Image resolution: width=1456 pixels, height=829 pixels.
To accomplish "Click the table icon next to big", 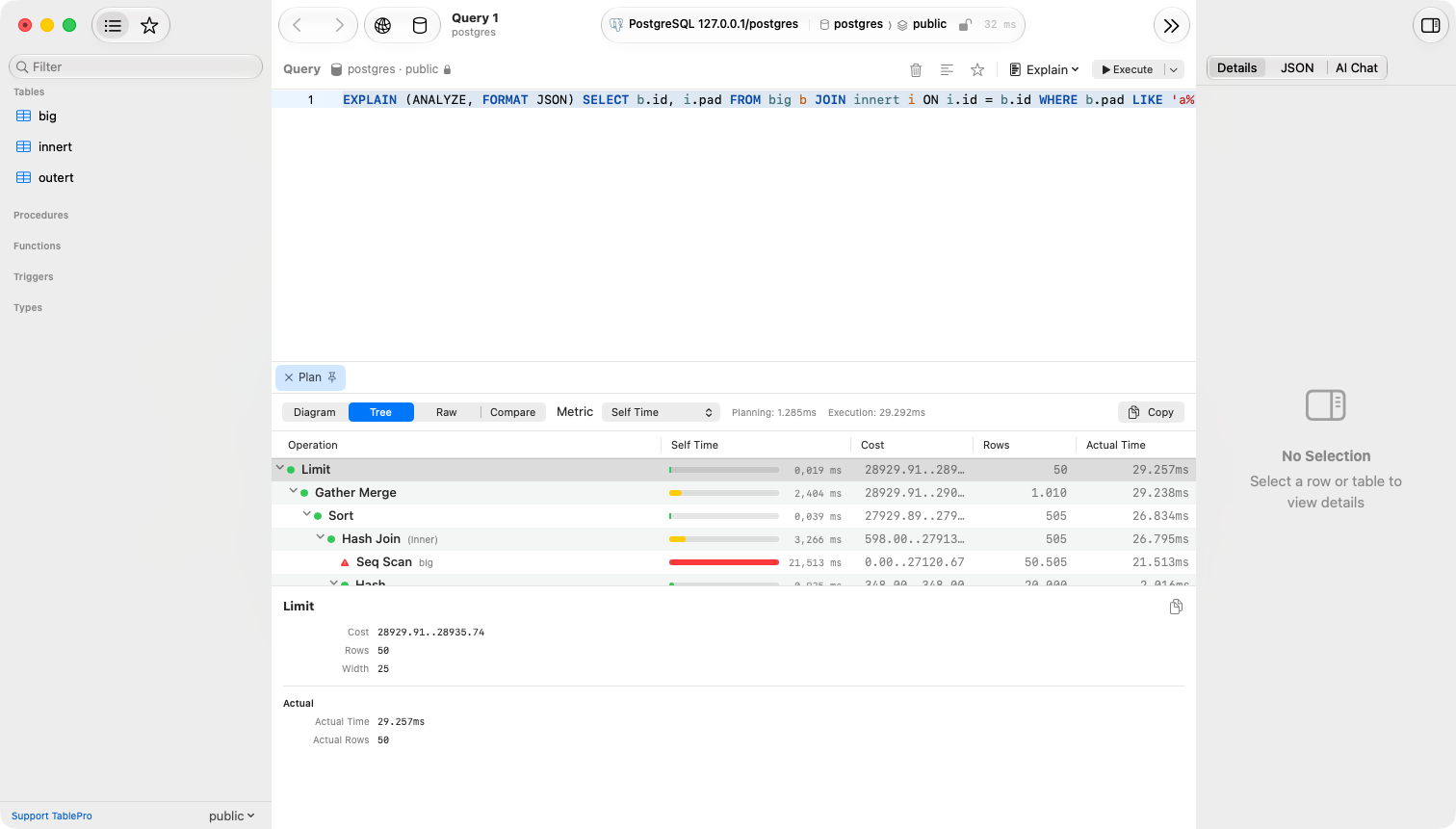I will click(24, 116).
